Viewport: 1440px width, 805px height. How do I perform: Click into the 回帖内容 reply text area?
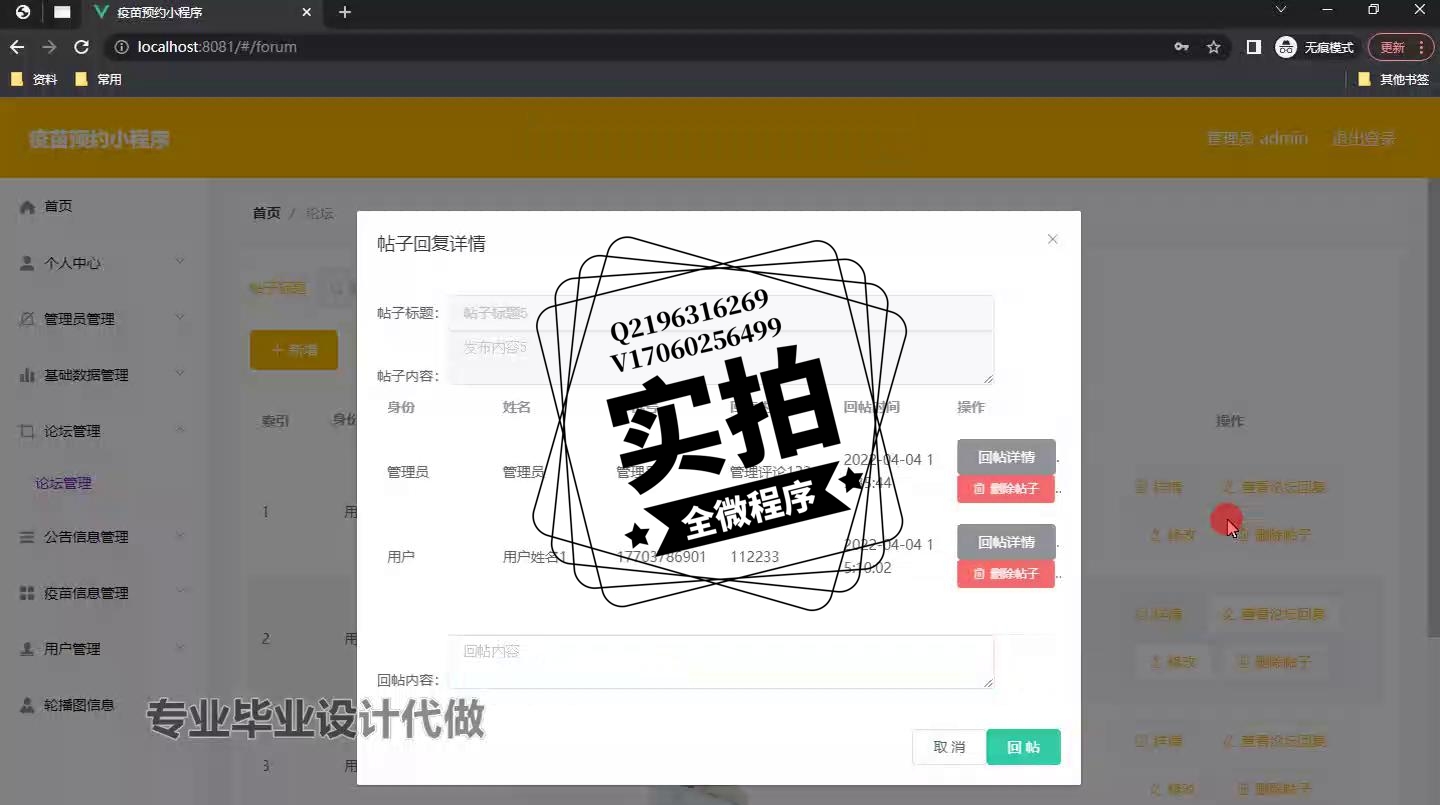pyautogui.click(x=721, y=662)
